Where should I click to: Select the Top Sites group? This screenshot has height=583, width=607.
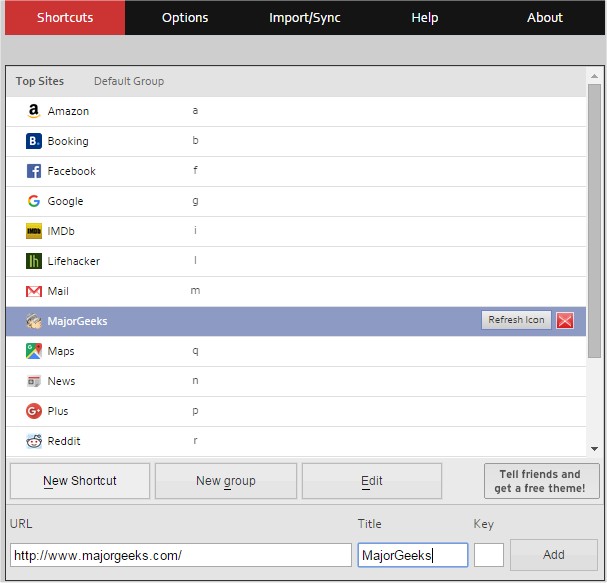point(39,81)
